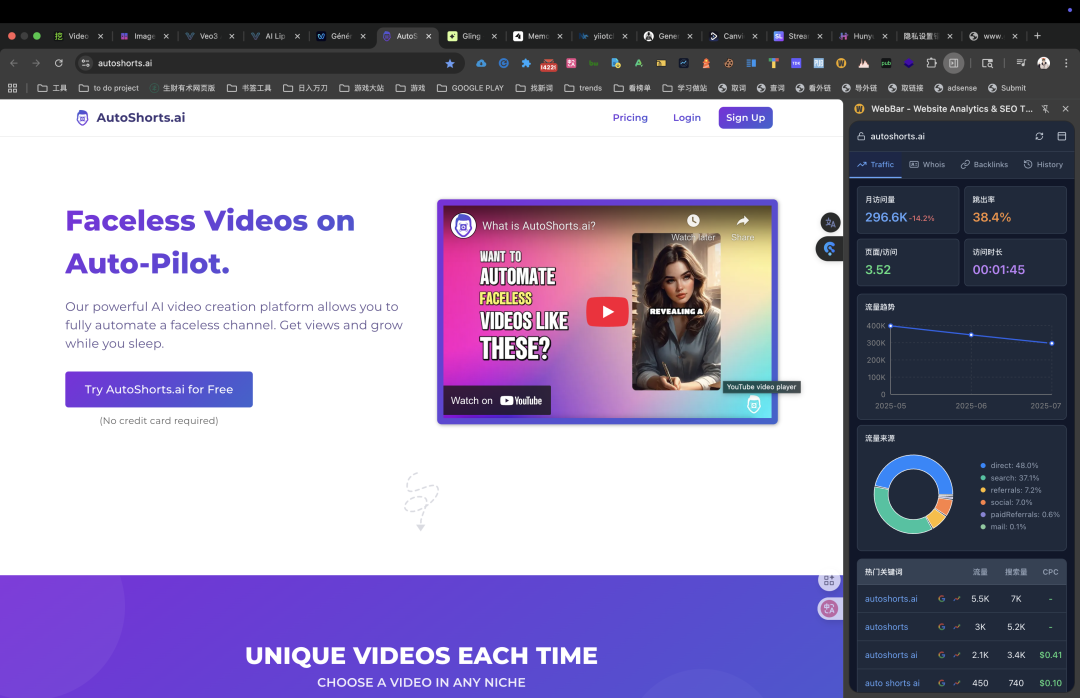1080x698 pixels.
Task: Switch to WebBar Backlinks tab
Action: pyautogui.click(x=984, y=165)
